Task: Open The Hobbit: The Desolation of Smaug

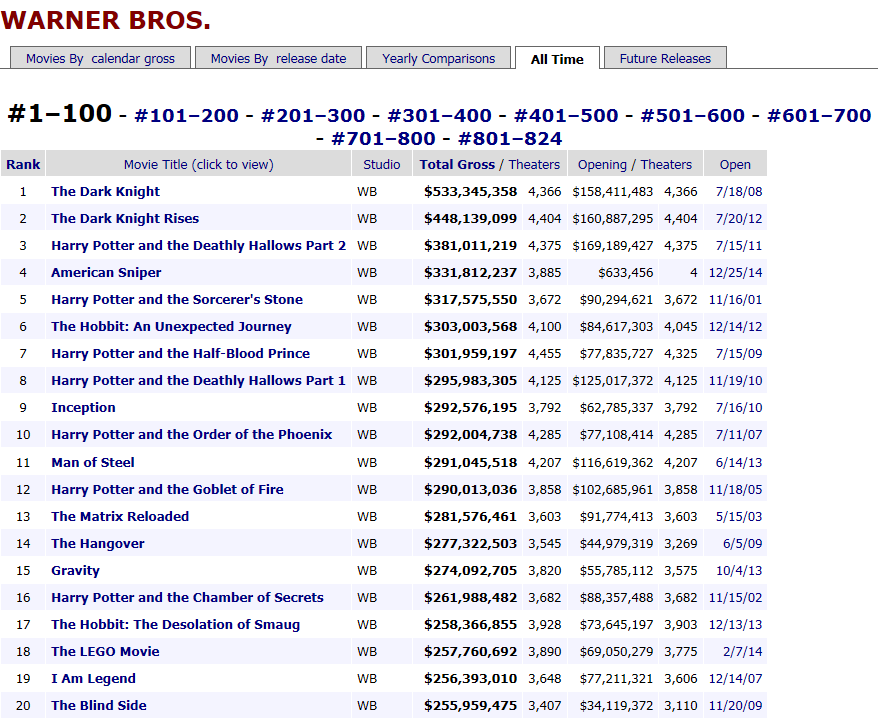Action: click(176, 625)
